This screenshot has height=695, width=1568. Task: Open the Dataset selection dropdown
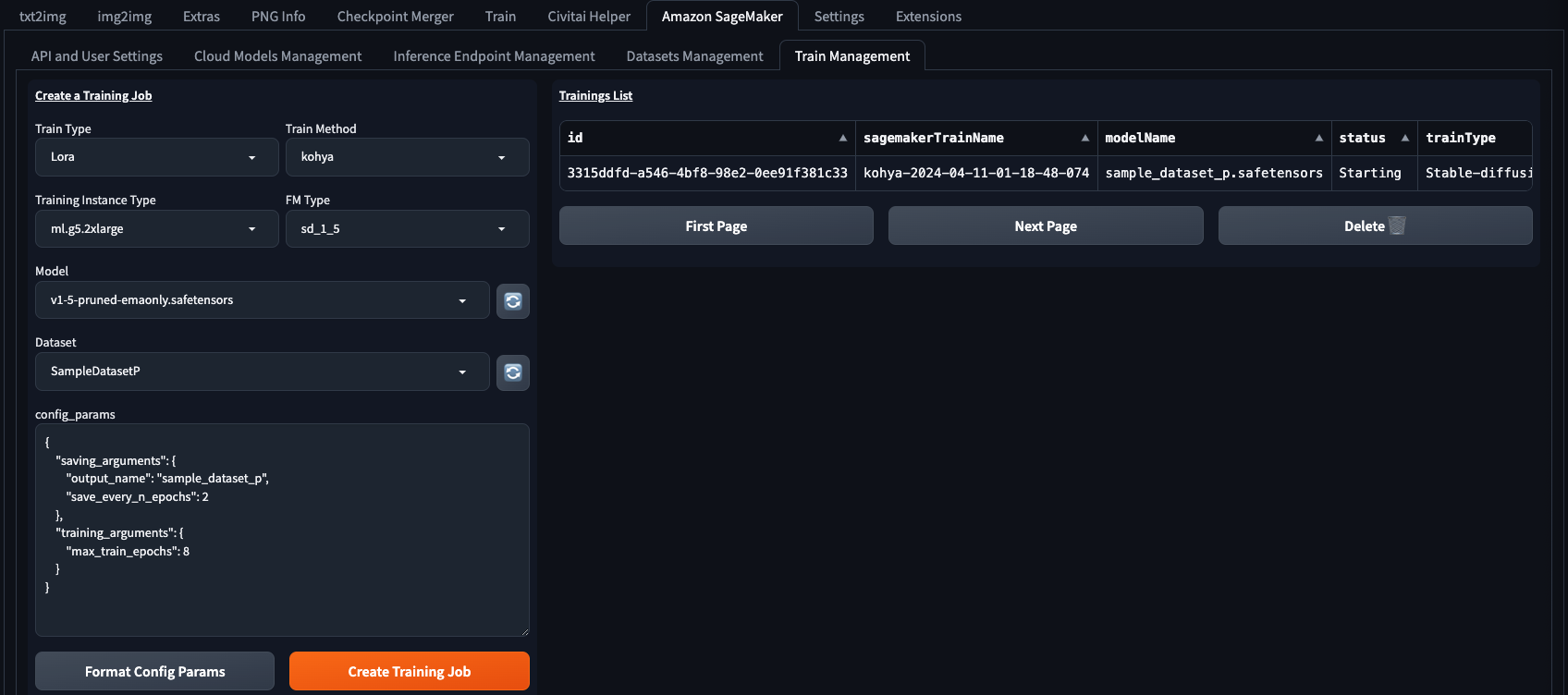point(263,372)
